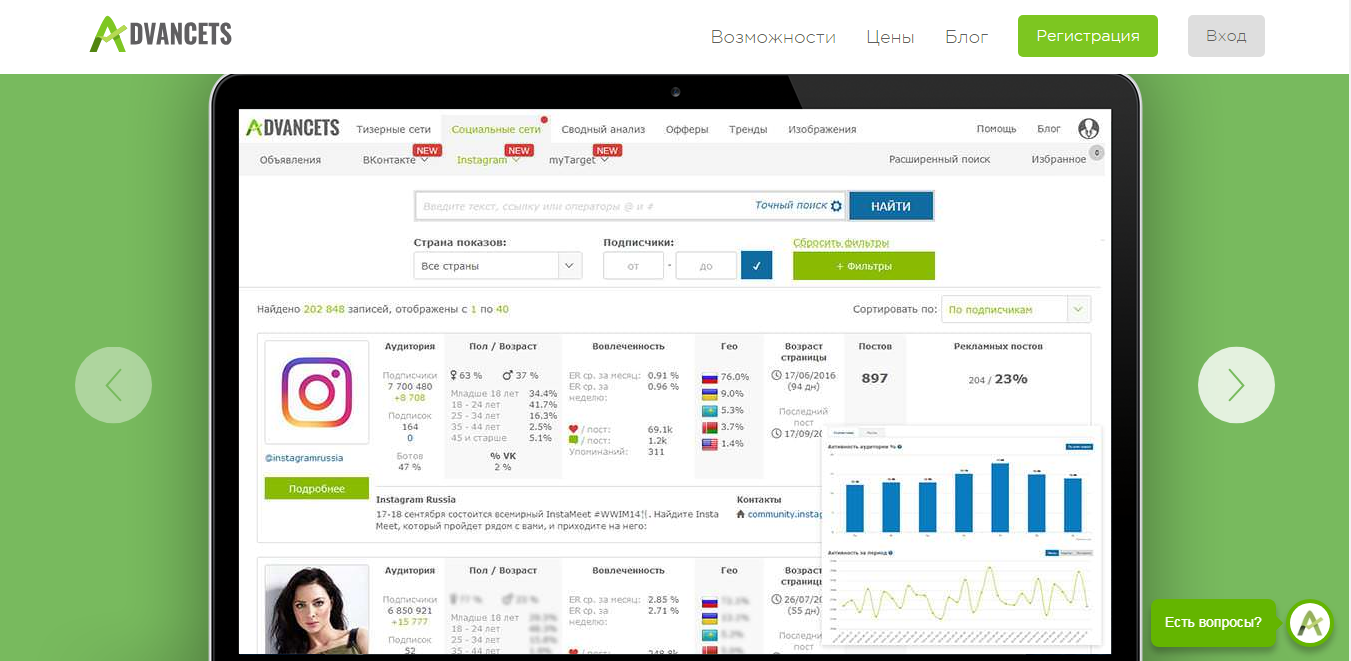Click the subscribers 'до' input
This screenshot has width=1351, height=661.
pos(706,266)
